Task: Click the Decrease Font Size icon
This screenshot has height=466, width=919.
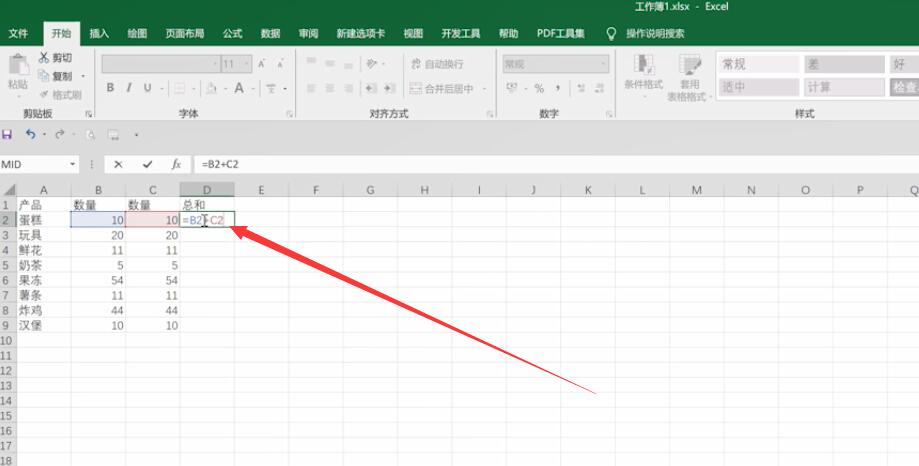Action: click(x=280, y=64)
